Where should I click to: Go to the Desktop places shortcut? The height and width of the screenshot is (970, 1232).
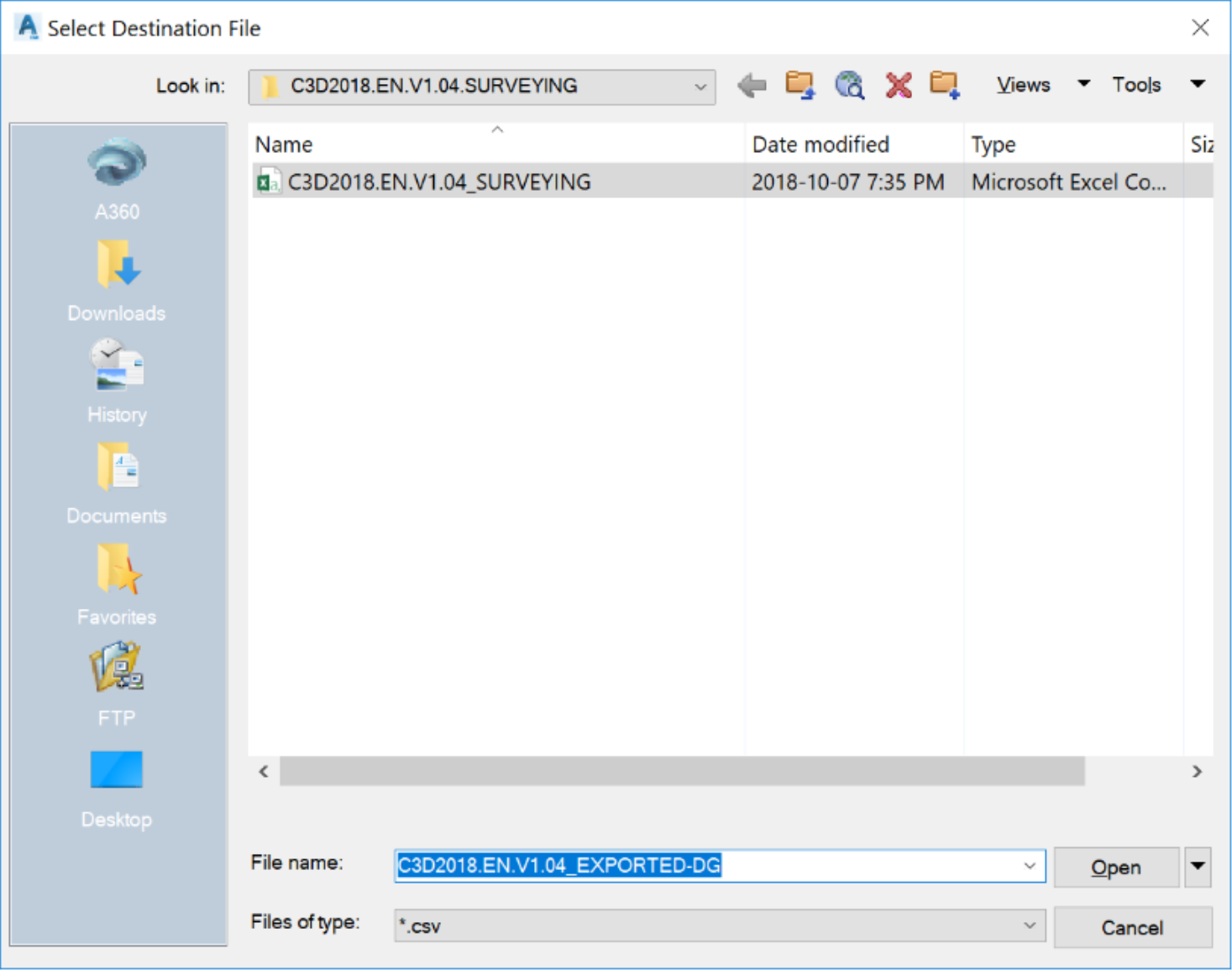point(117,789)
